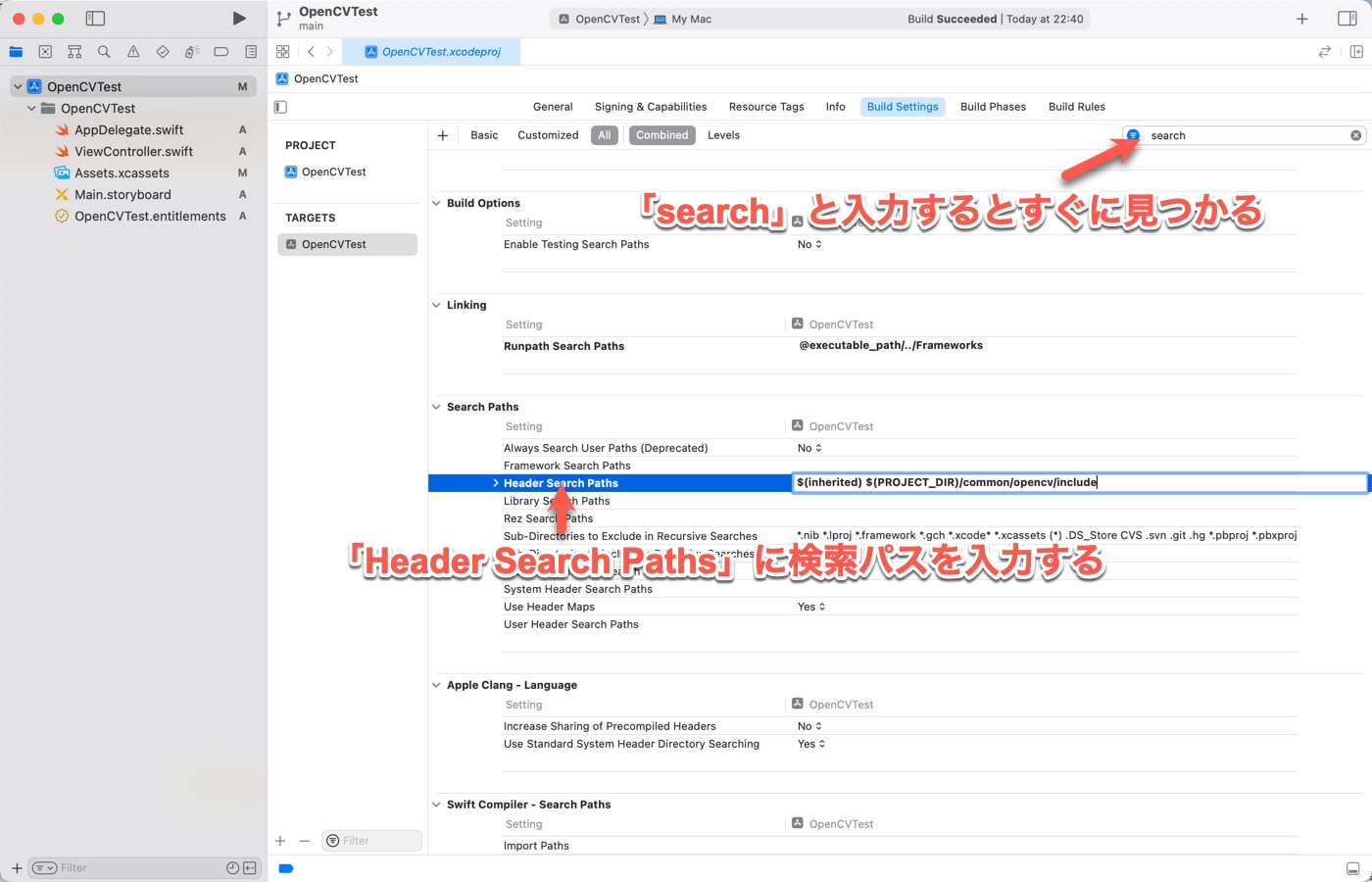1372x882 pixels.
Task: Collapse Apple Clang - Language section
Action: click(437, 685)
